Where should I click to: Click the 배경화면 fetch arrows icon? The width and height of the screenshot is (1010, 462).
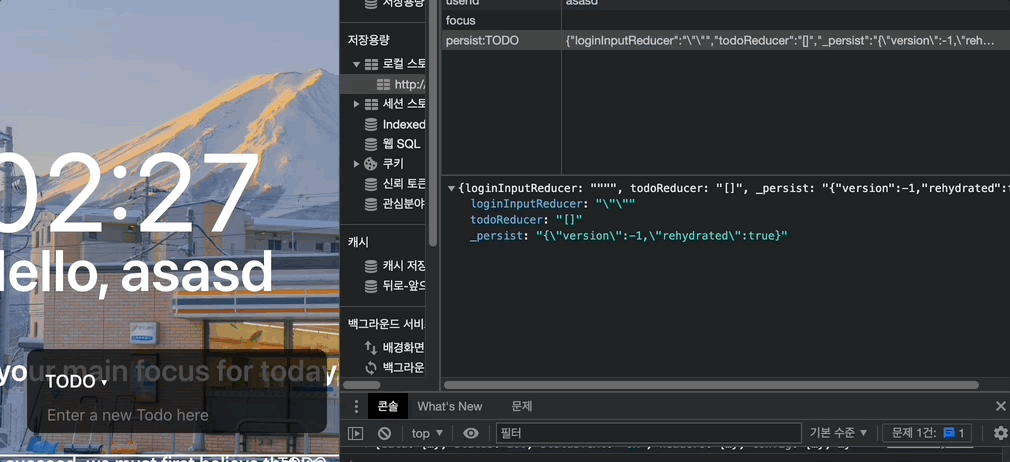[x=371, y=348]
